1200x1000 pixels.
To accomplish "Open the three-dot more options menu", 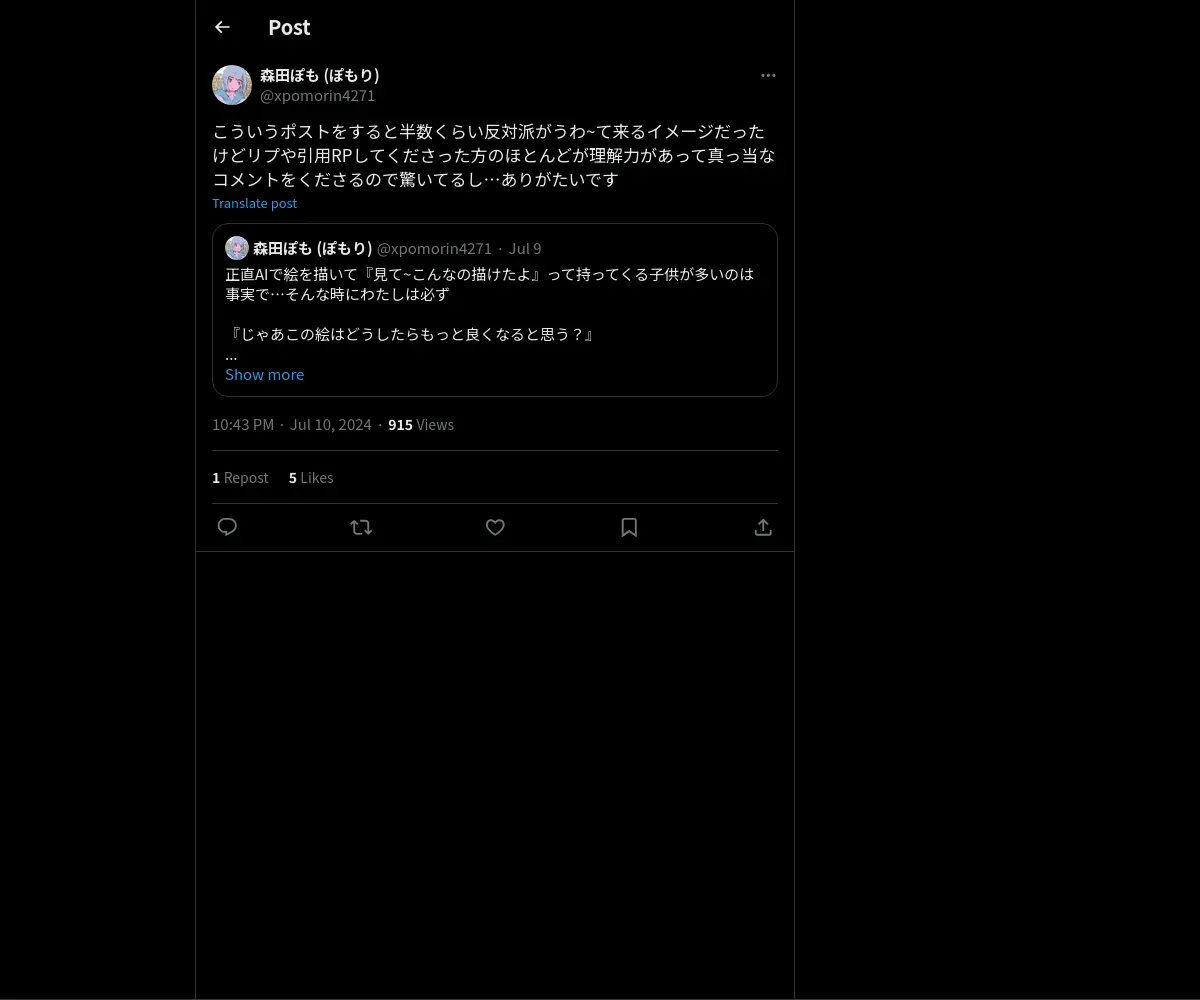I will (768, 75).
